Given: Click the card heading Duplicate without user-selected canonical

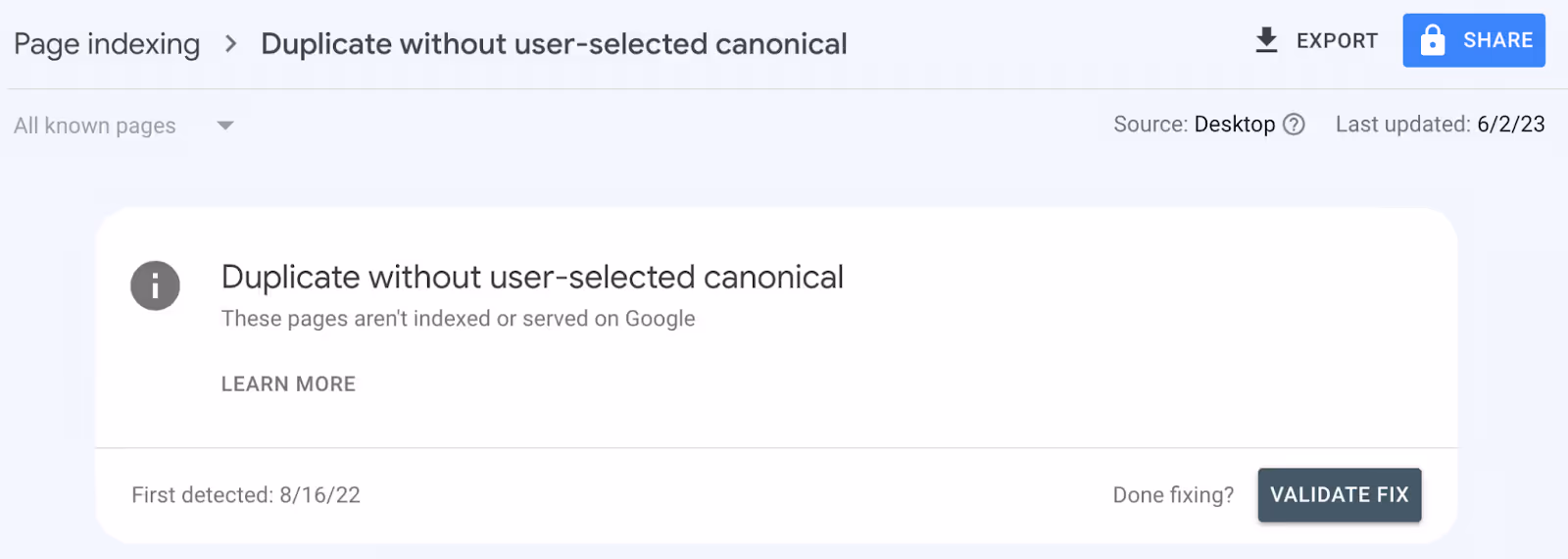Looking at the screenshot, I should (x=532, y=278).
